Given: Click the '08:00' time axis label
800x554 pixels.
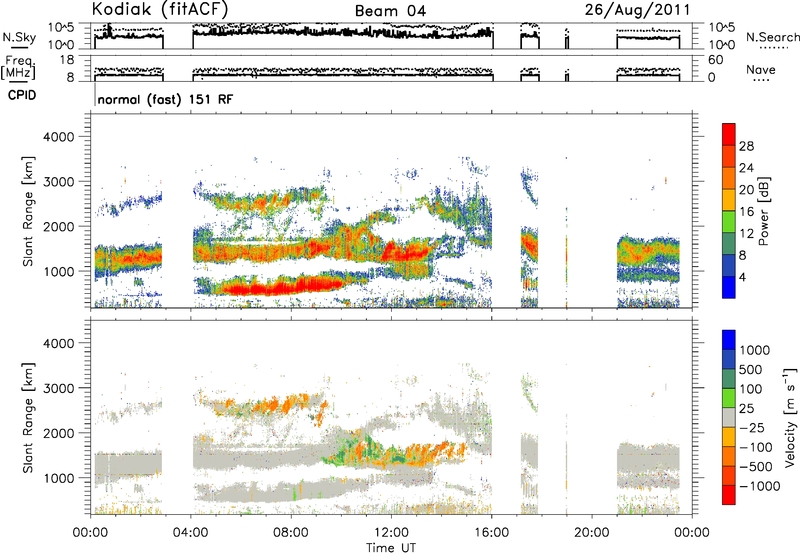Looking at the screenshot, I should (x=291, y=533).
